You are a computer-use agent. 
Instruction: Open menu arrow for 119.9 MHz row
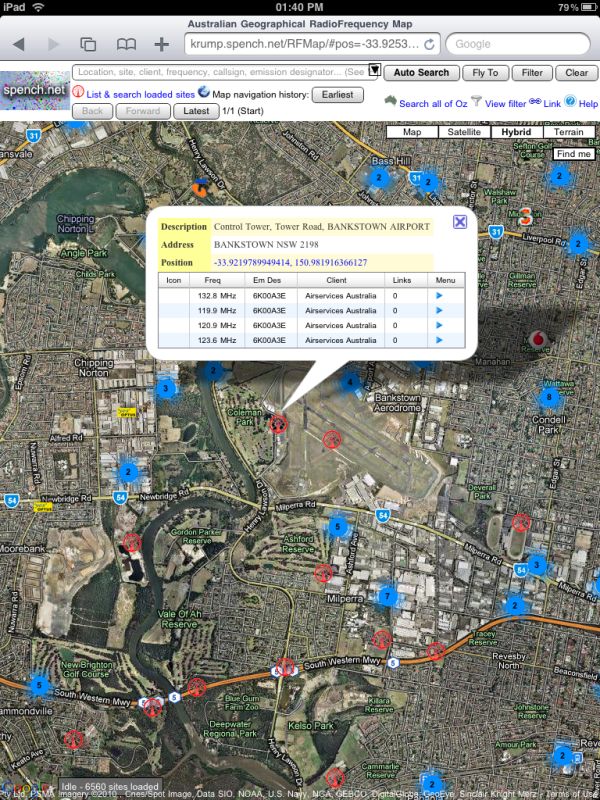[x=439, y=310]
